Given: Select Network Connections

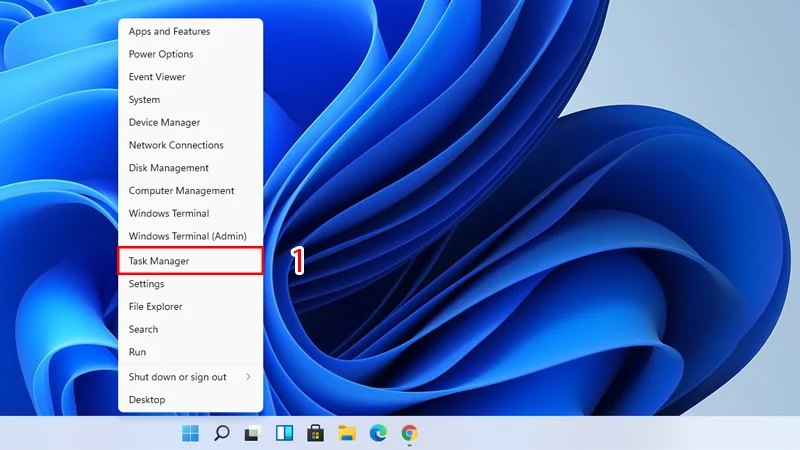Looking at the screenshot, I should coord(190,145).
